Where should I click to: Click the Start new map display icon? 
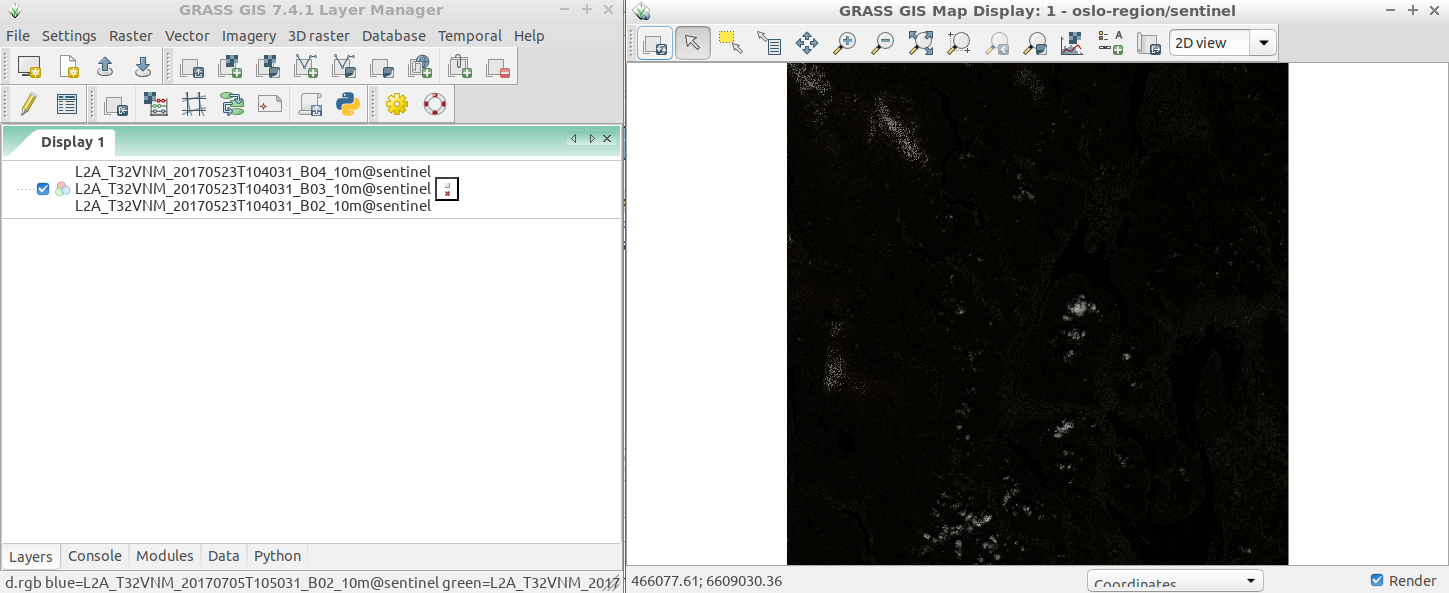click(30, 67)
